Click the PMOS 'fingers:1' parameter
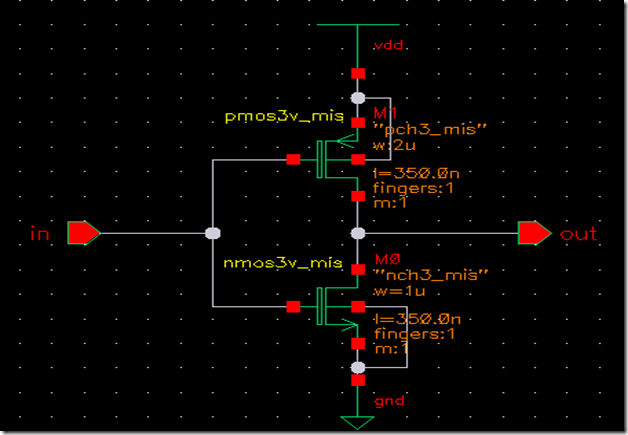The image size is (628, 435). (413, 188)
